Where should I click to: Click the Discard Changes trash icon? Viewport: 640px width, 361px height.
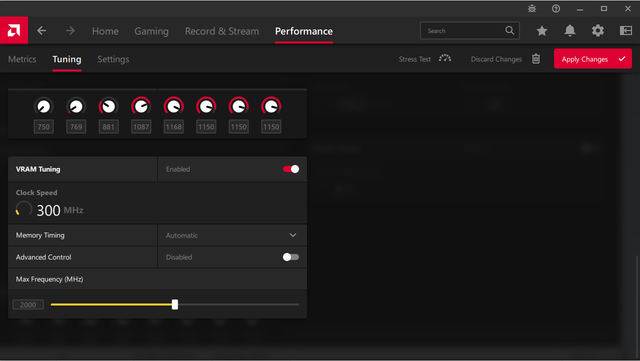click(x=536, y=59)
